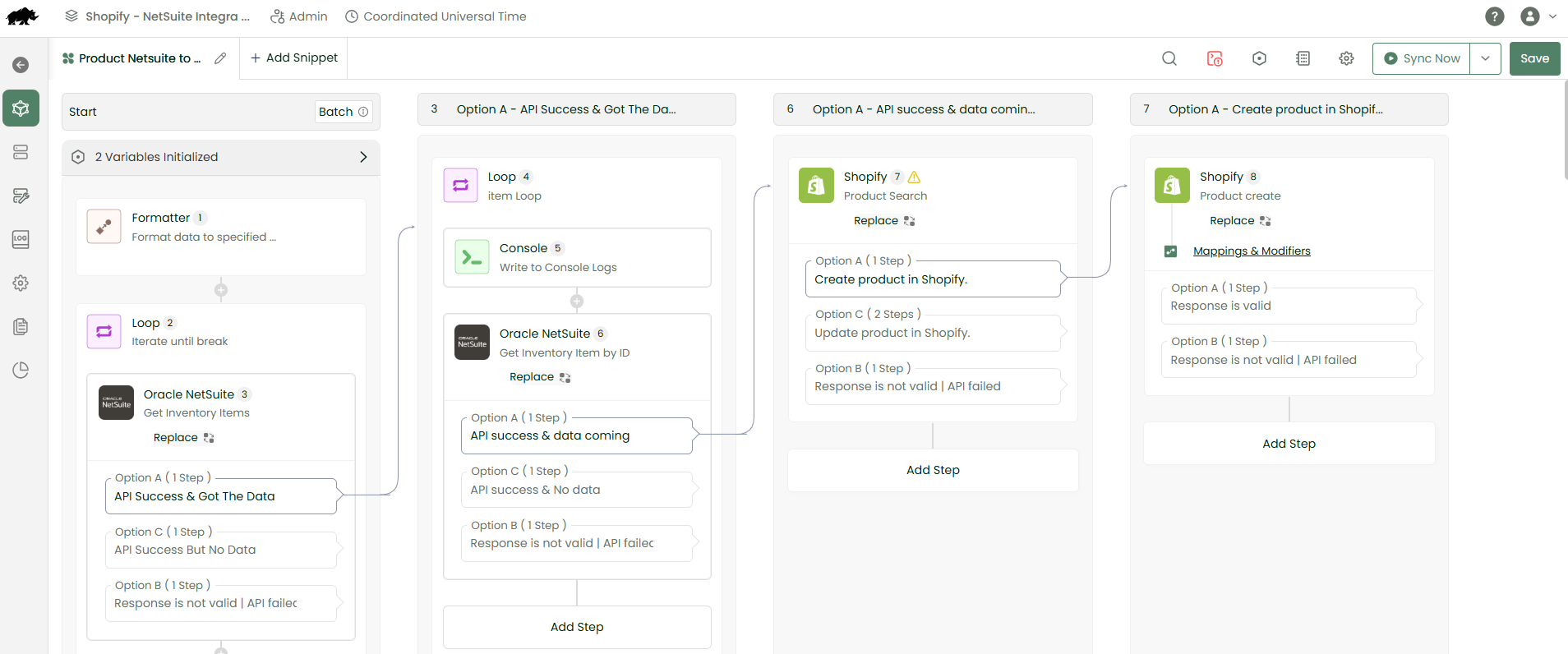Image resolution: width=1568 pixels, height=654 pixels.
Task: Click the Oracle NetSuite 3 step icon
Action: 116,403
